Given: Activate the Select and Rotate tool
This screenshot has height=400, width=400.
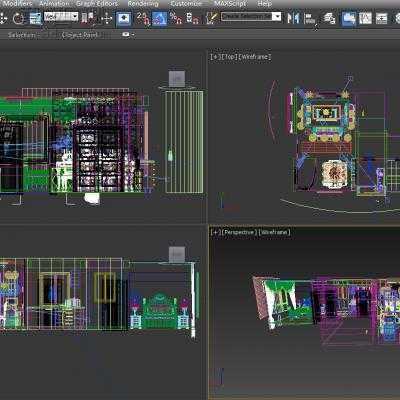Looking at the screenshot, I should pyautogui.click(x=18, y=18).
